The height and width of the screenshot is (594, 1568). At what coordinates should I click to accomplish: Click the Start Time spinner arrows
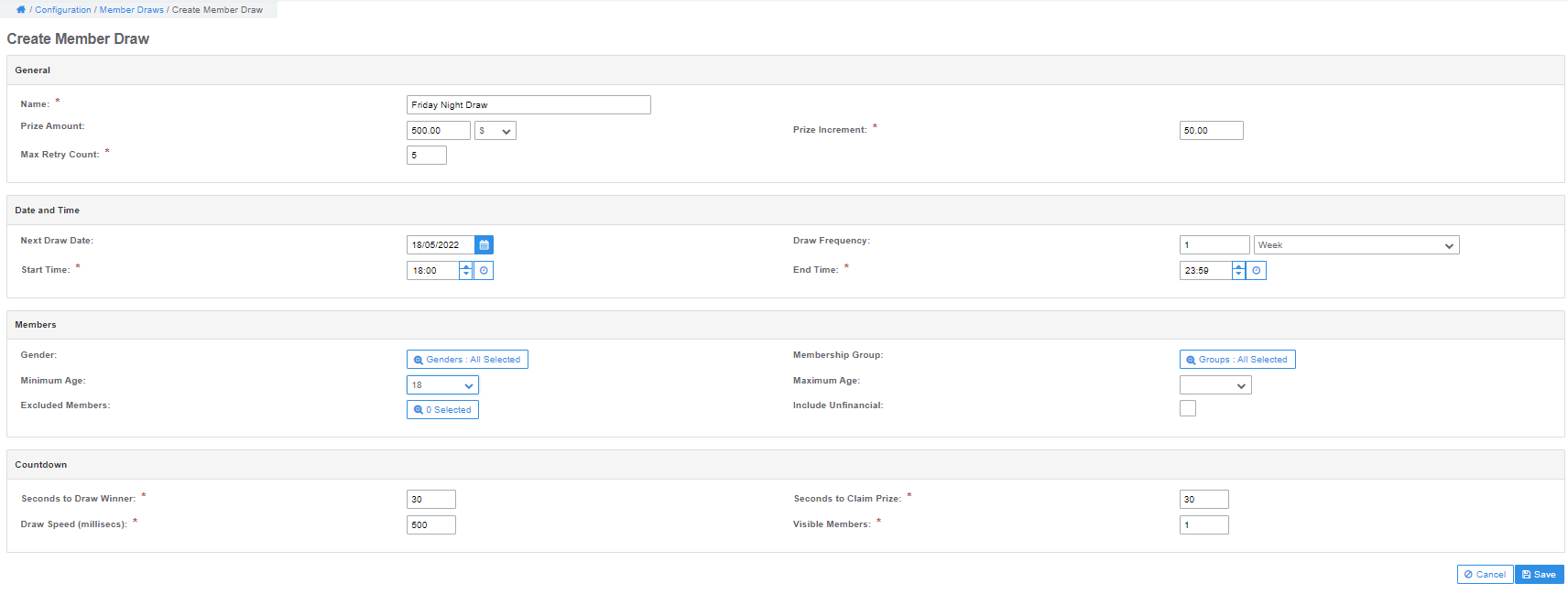(465, 271)
